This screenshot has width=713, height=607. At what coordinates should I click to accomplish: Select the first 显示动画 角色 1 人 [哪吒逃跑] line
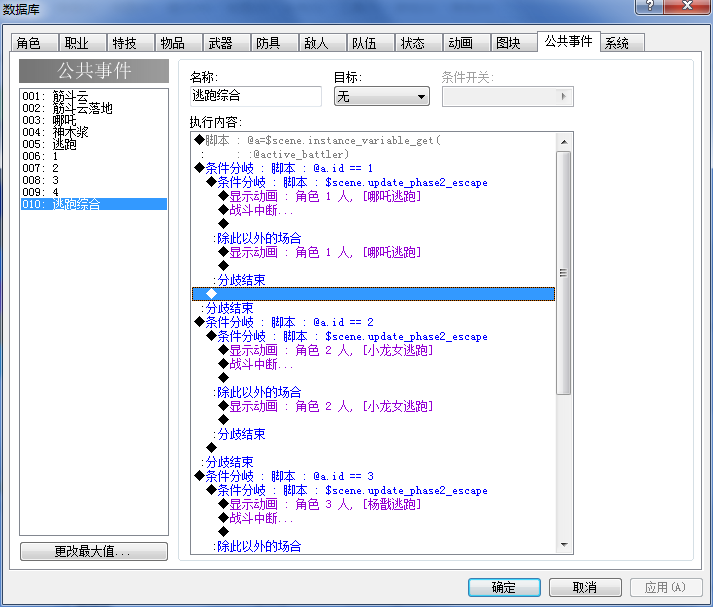click(373, 196)
